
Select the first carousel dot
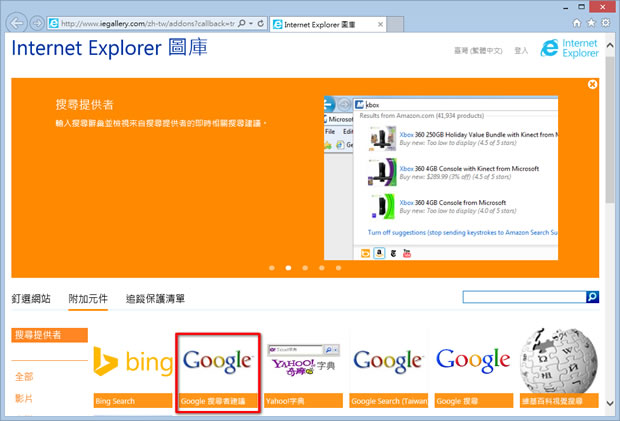click(272, 268)
